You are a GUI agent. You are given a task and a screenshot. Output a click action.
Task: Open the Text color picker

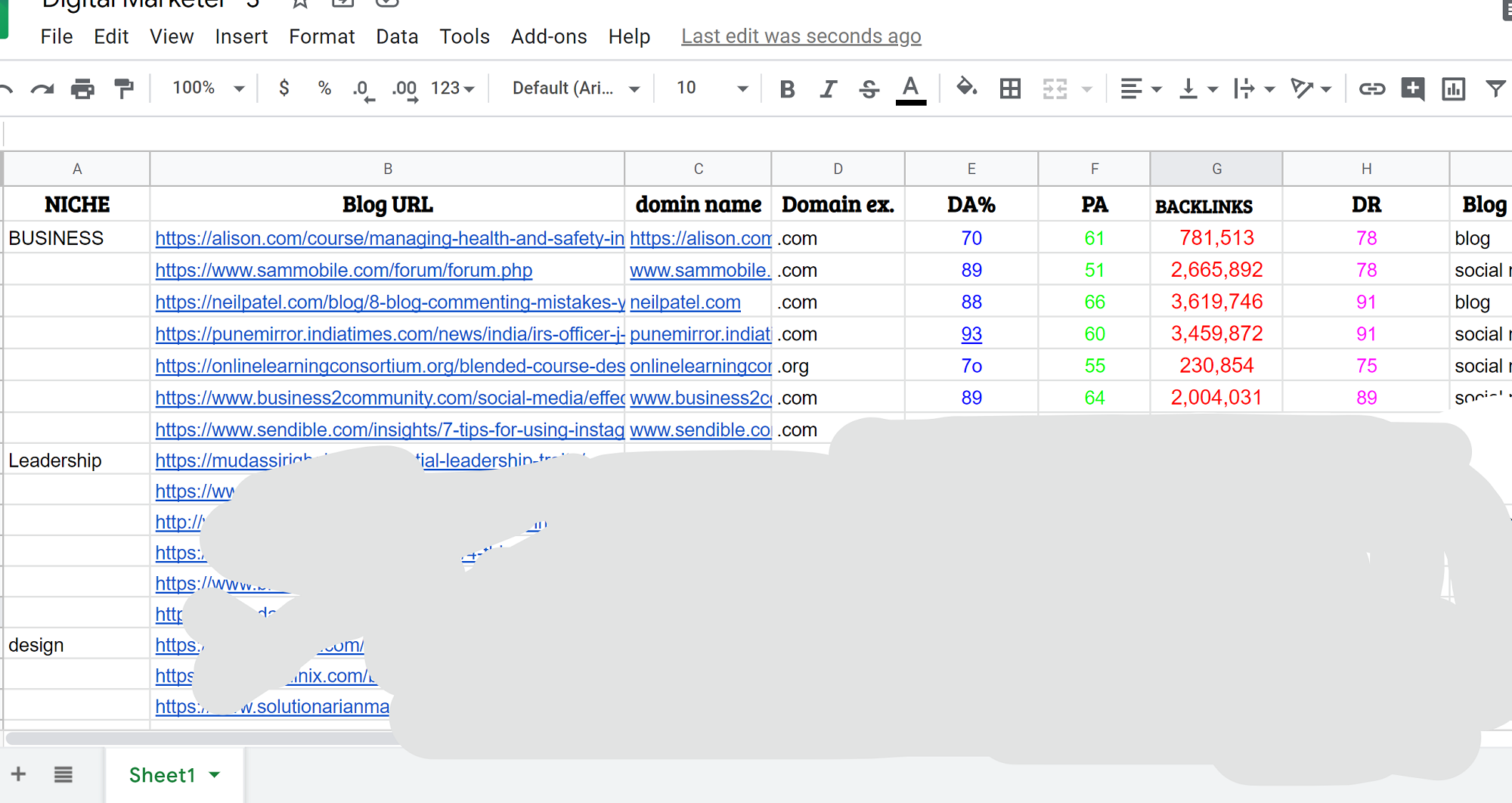910,88
